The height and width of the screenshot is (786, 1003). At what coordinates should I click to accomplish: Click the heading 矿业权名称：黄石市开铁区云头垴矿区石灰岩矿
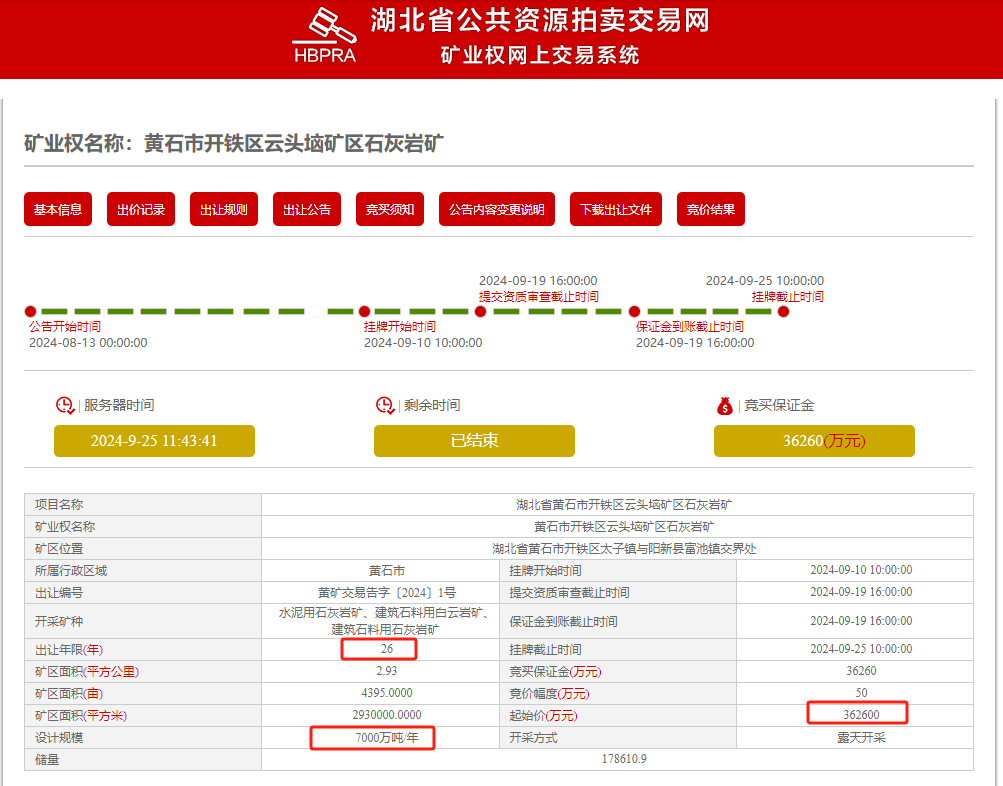tap(233, 143)
